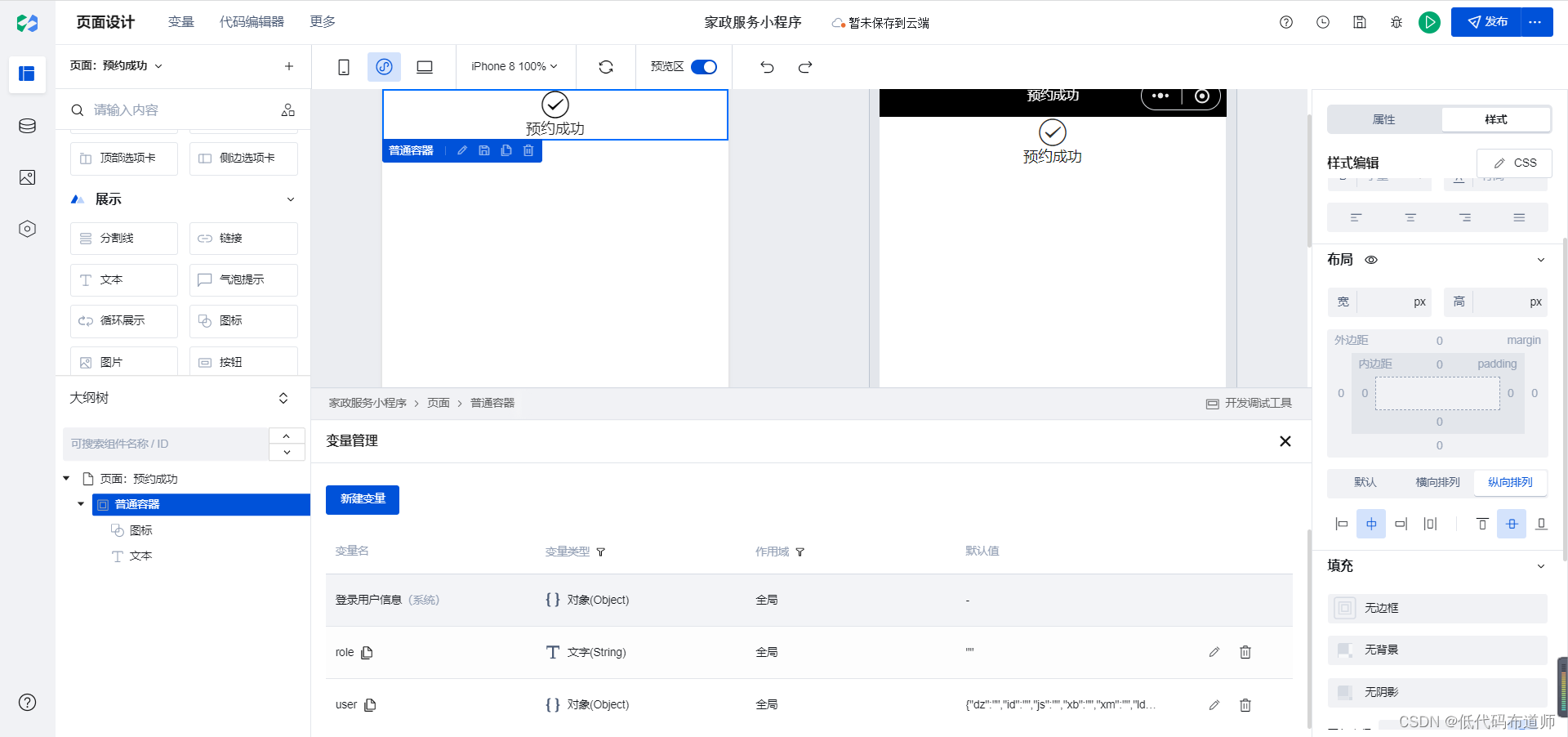Undo the last action
This screenshot has width=1568, height=737.
click(x=767, y=67)
